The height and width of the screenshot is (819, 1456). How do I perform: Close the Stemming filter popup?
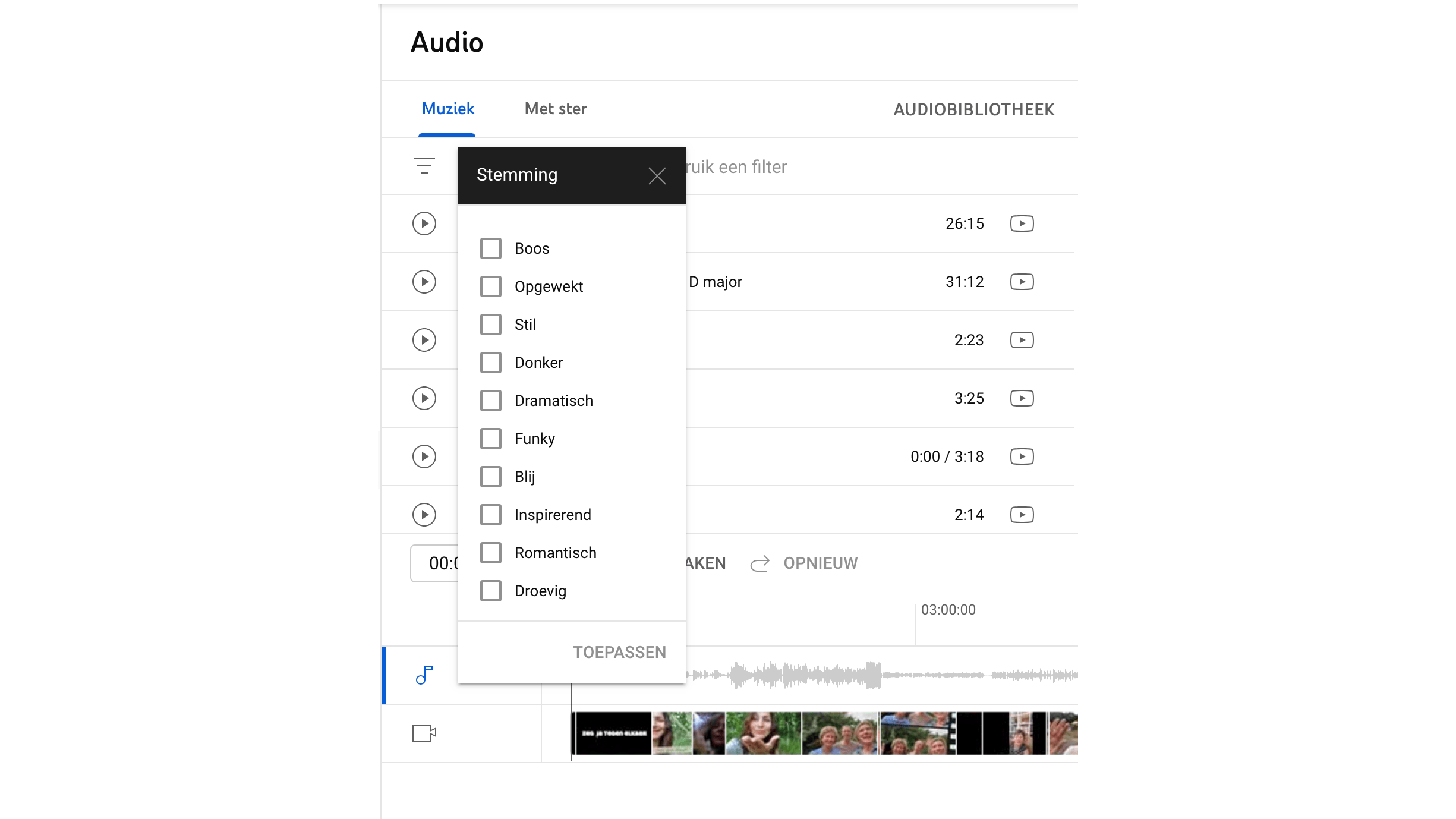[x=657, y=175]
